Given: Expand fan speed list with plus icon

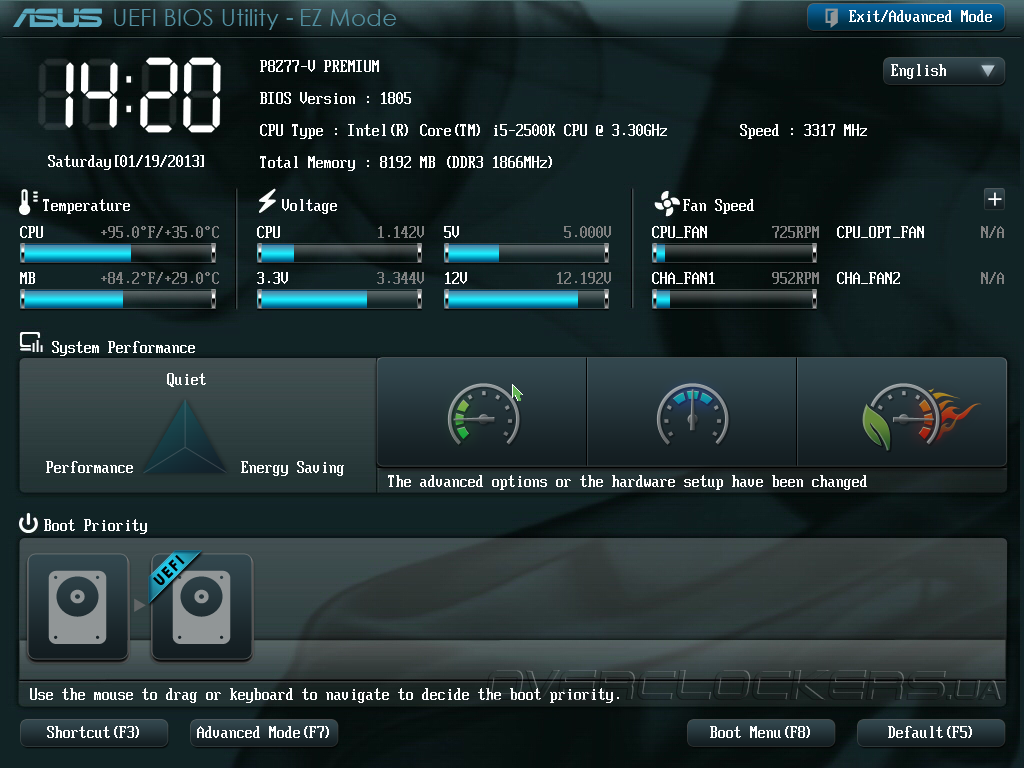Looking at the screenshot, I should pos(994,199).
